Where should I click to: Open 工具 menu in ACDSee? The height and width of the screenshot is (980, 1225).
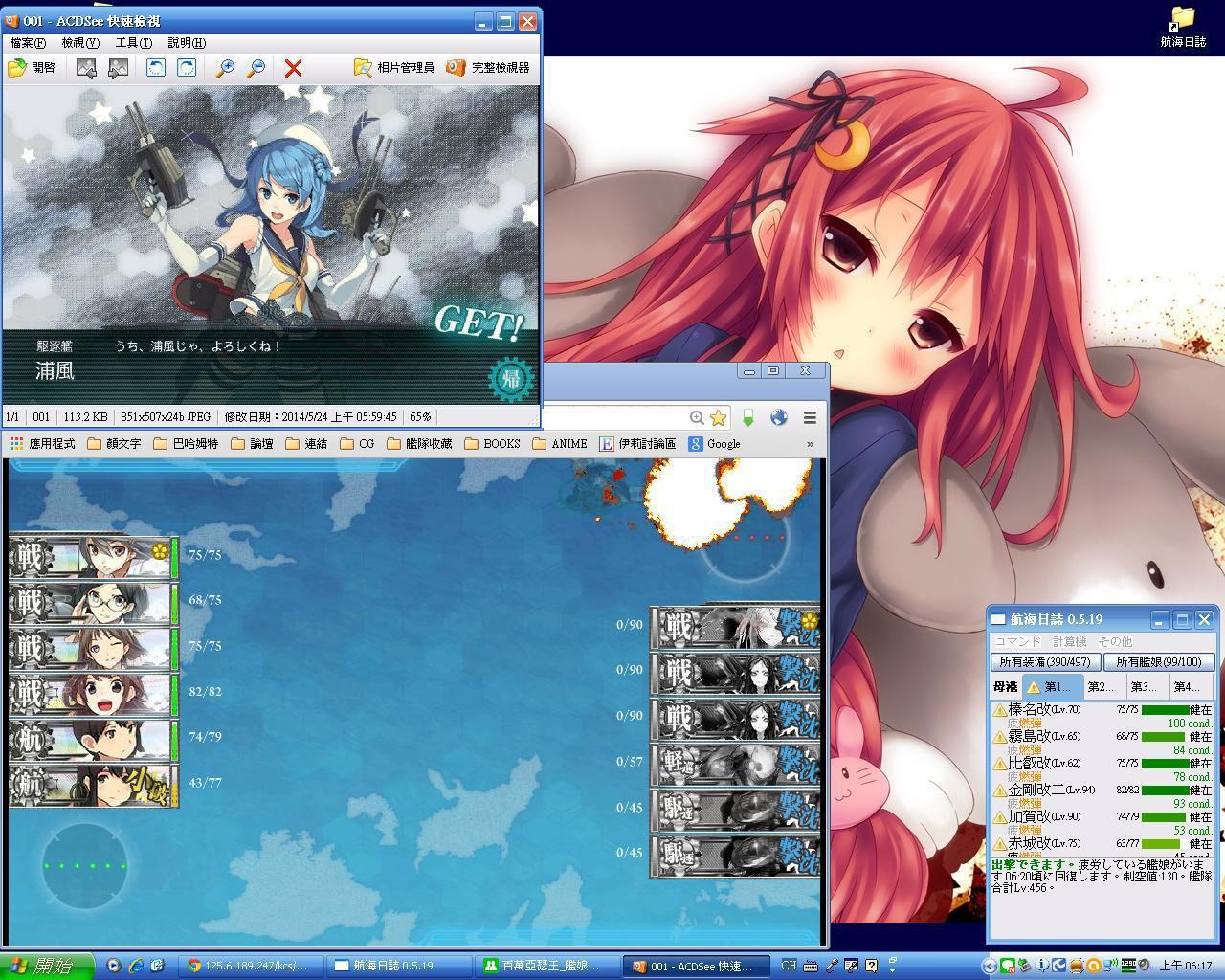(x=133, y=43)
